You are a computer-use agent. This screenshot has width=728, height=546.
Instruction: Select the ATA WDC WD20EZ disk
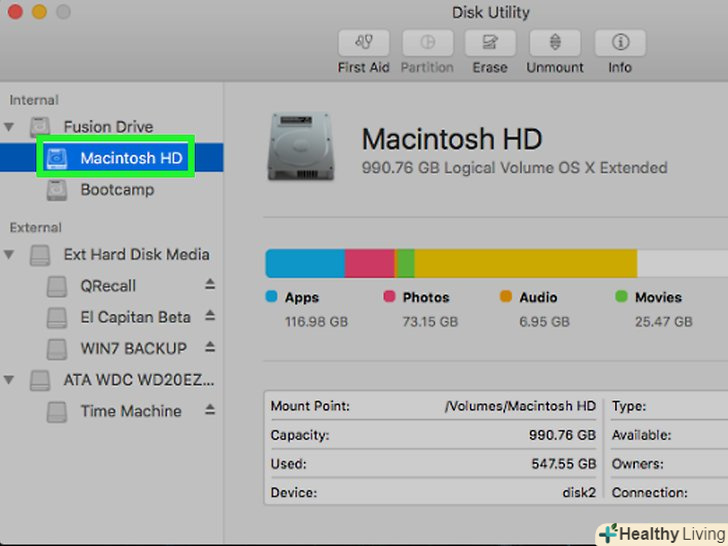pyautogui.click(x=139, y=380)
